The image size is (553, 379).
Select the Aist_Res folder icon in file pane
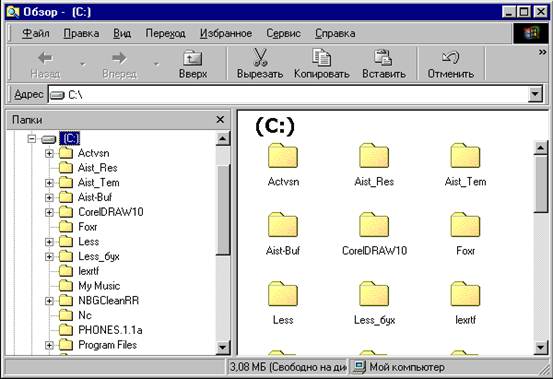pos(374,156)
